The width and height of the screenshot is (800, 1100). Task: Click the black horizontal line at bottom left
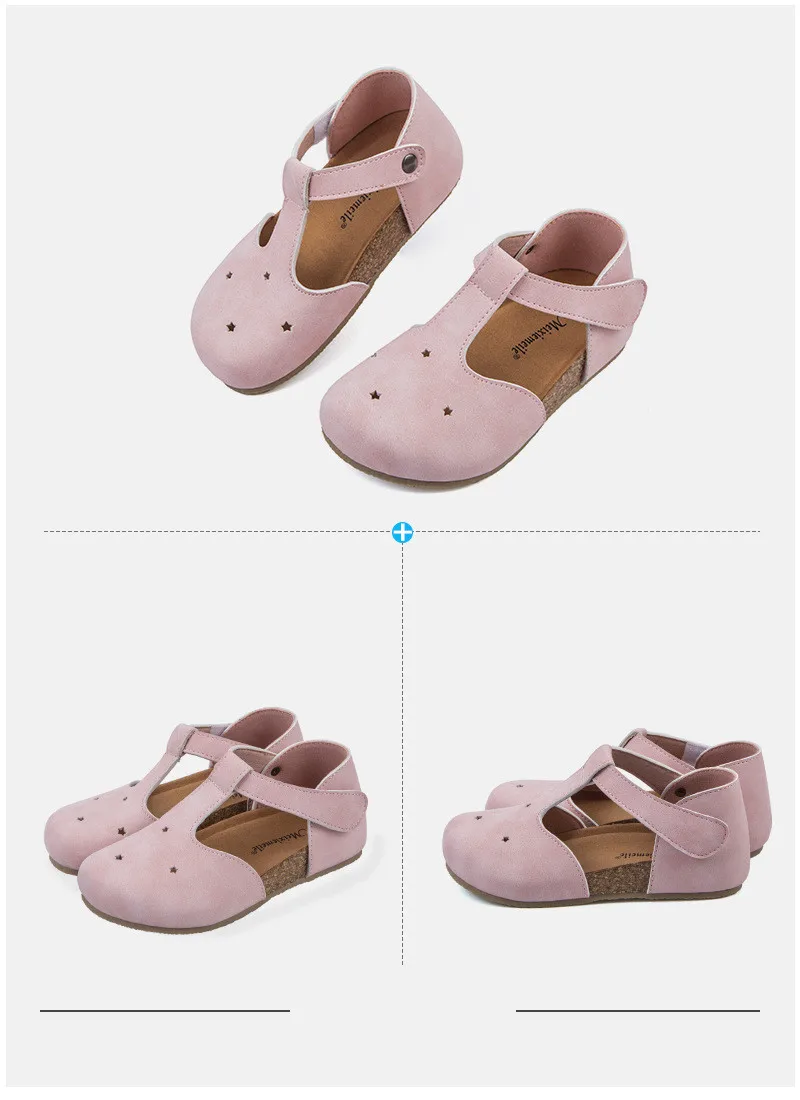pyautogui.click(x=165, y=1011)
